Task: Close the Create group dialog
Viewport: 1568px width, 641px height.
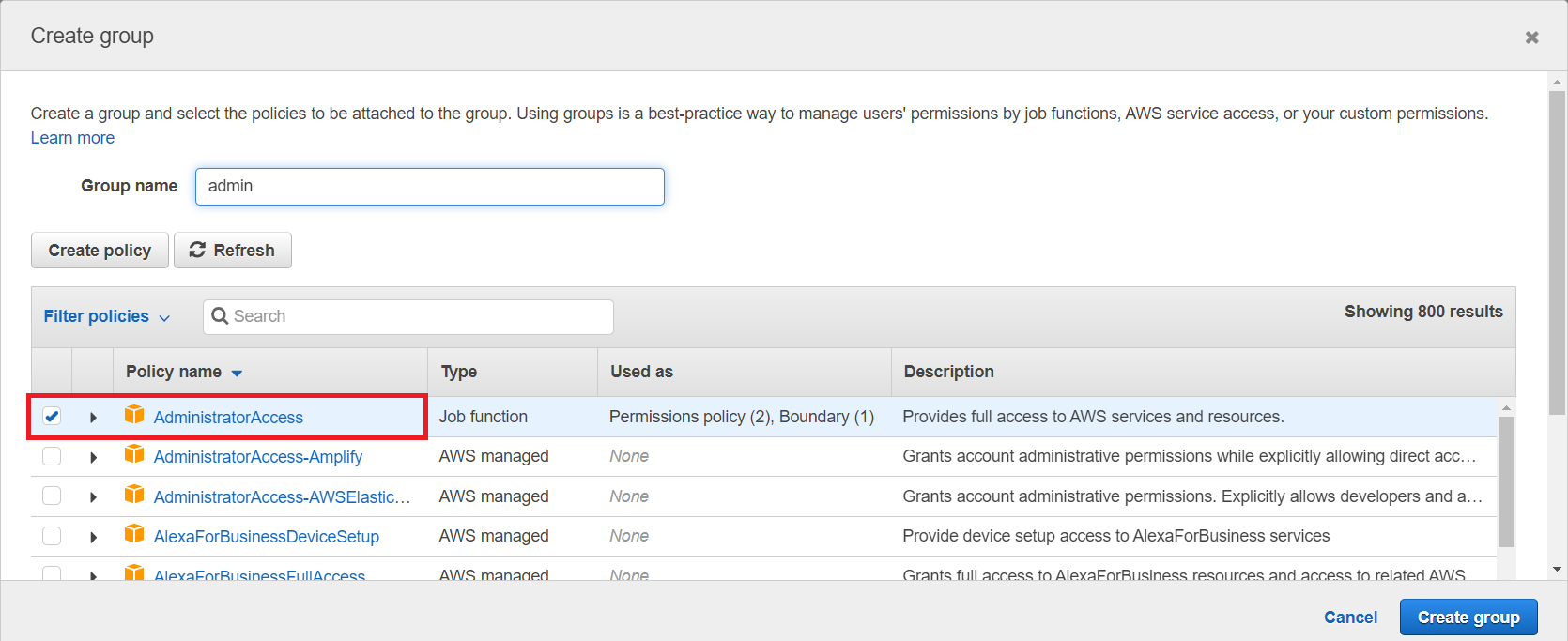Action: coord(1531,38)
